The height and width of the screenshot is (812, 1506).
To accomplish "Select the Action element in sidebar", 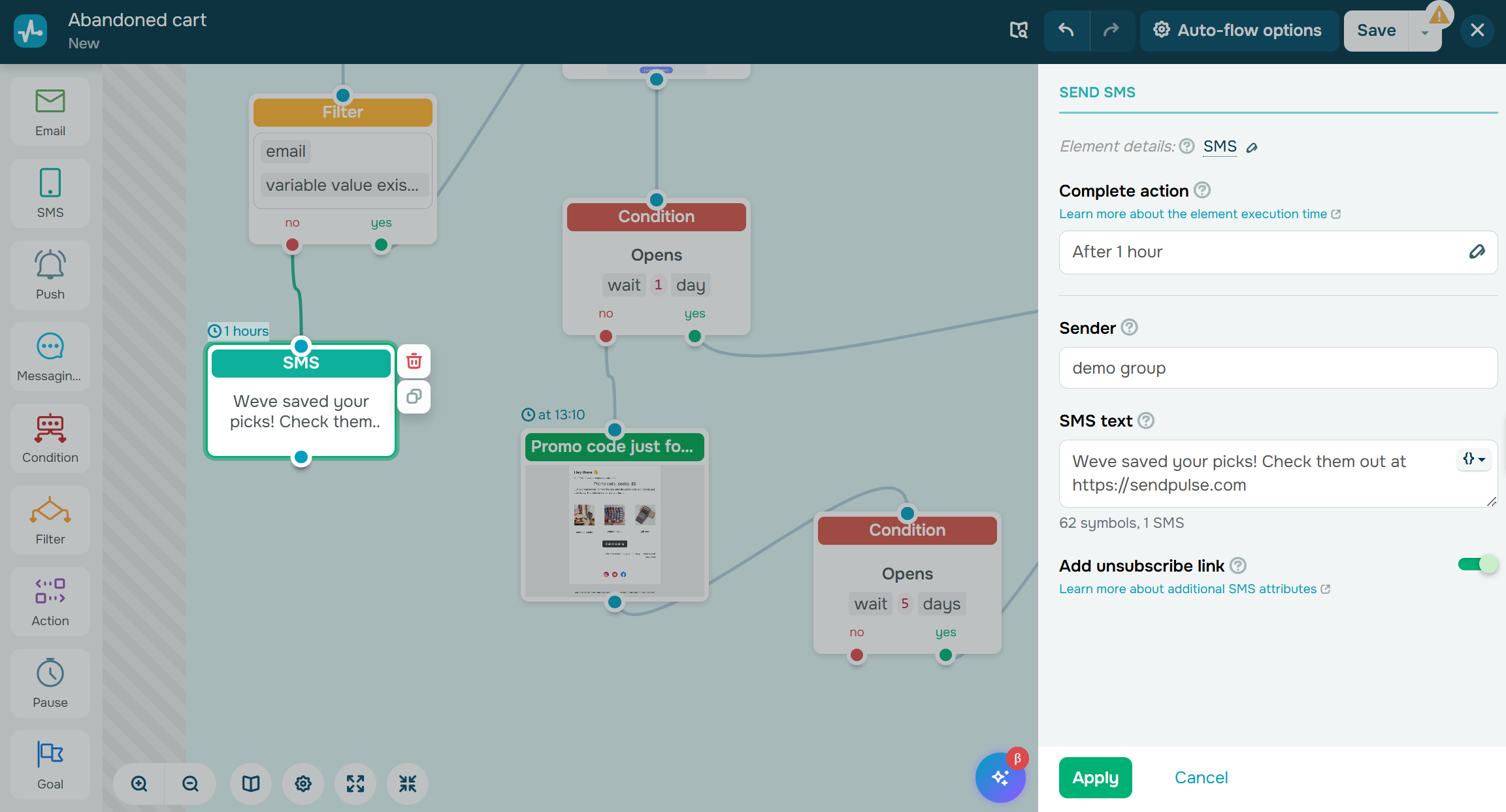I will tap(50, 602).
